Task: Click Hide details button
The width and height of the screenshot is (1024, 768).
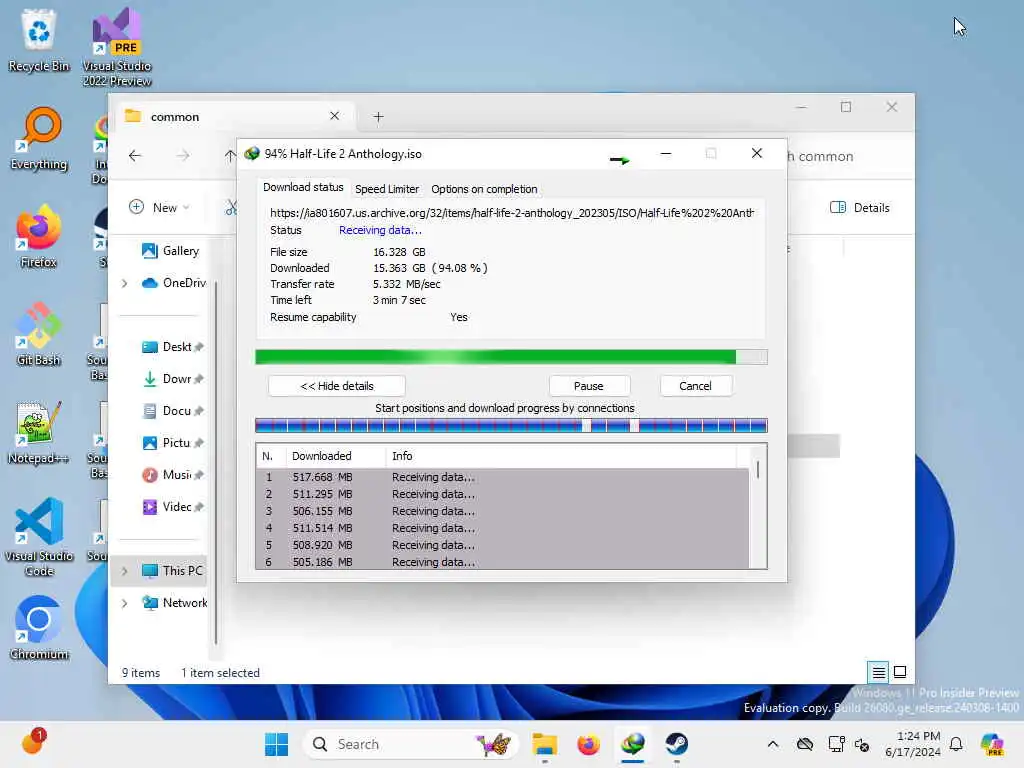Action: [337, 386]
